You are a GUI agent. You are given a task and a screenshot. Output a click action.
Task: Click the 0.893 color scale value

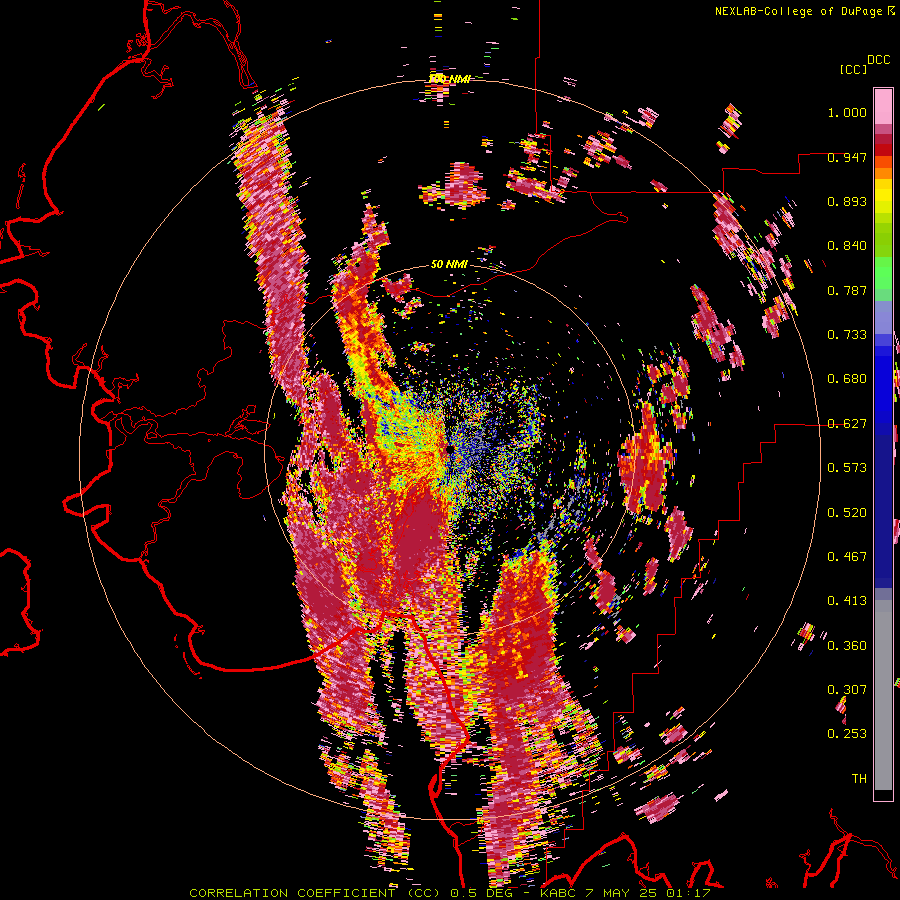pos(847,201)
